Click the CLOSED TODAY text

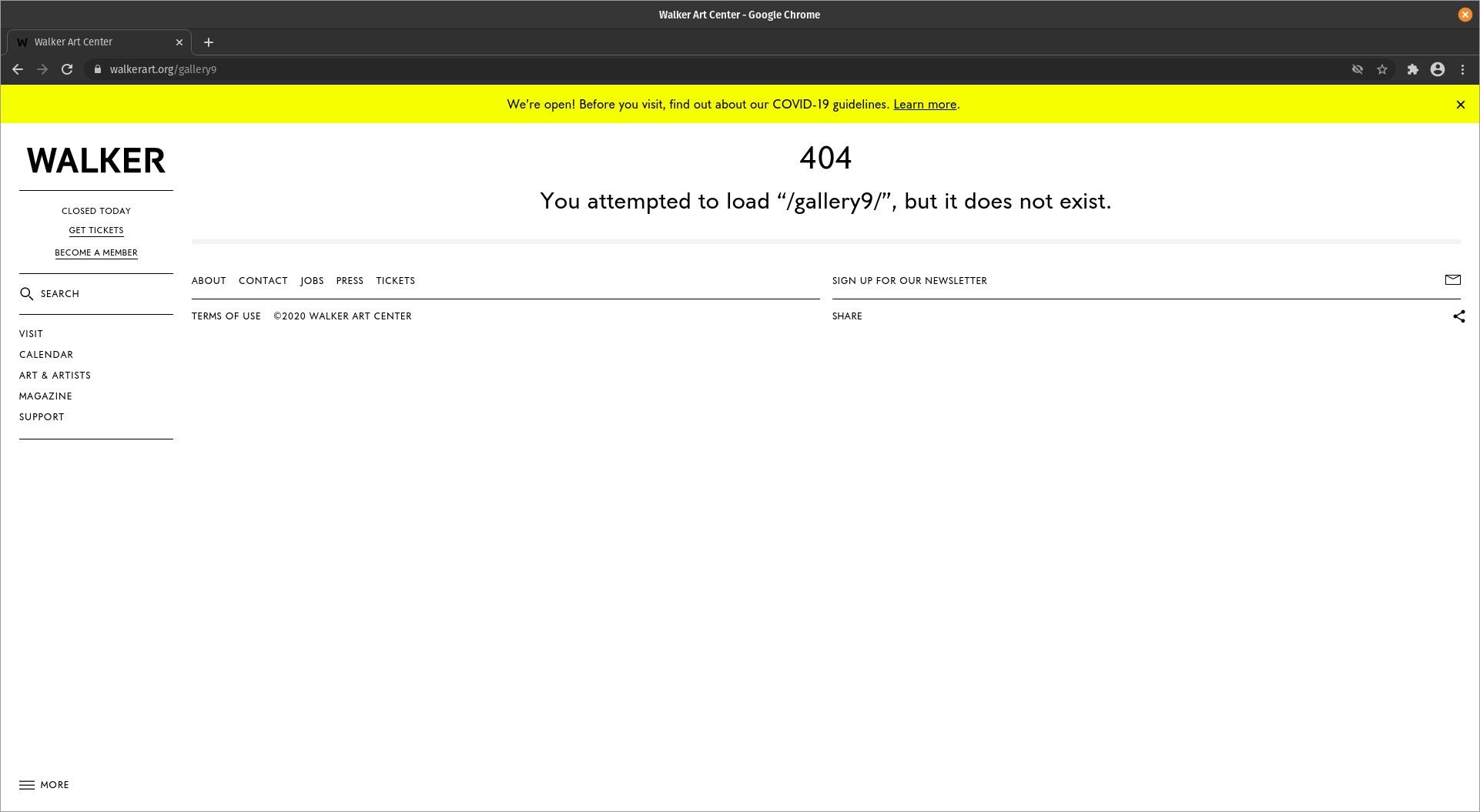(96, 211)
